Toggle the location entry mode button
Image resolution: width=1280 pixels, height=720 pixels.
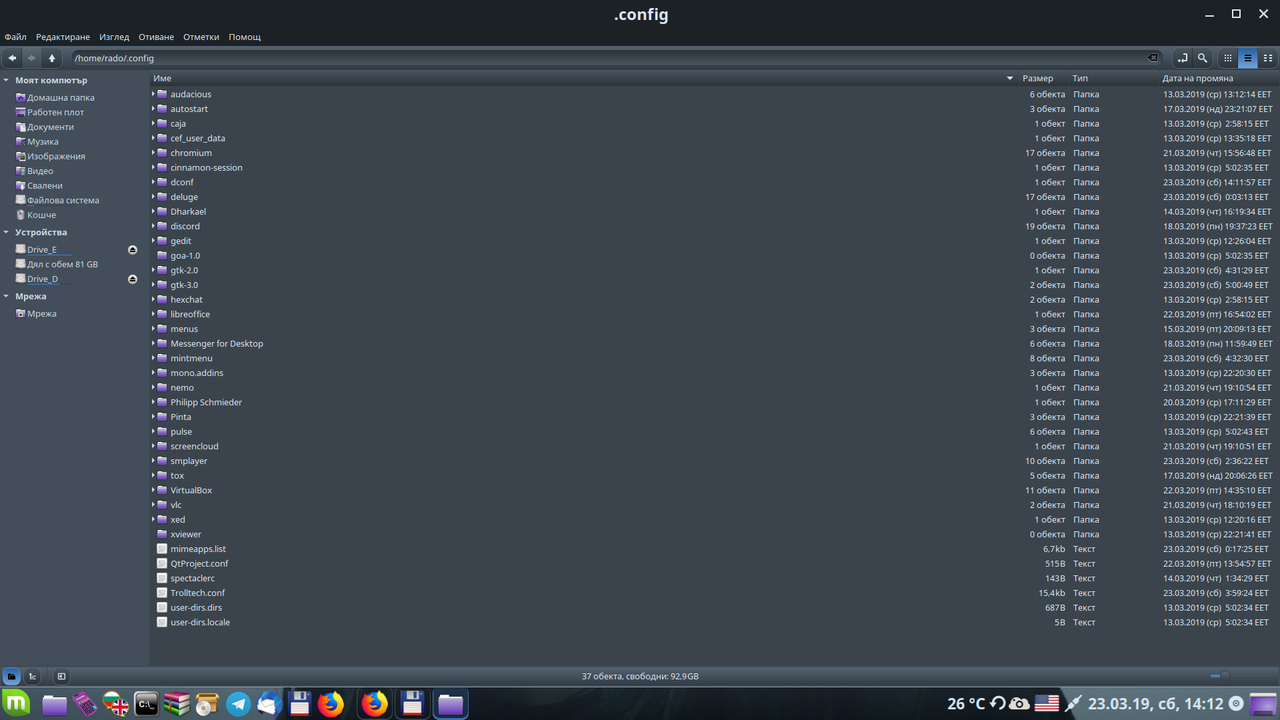click(1183, 58)
